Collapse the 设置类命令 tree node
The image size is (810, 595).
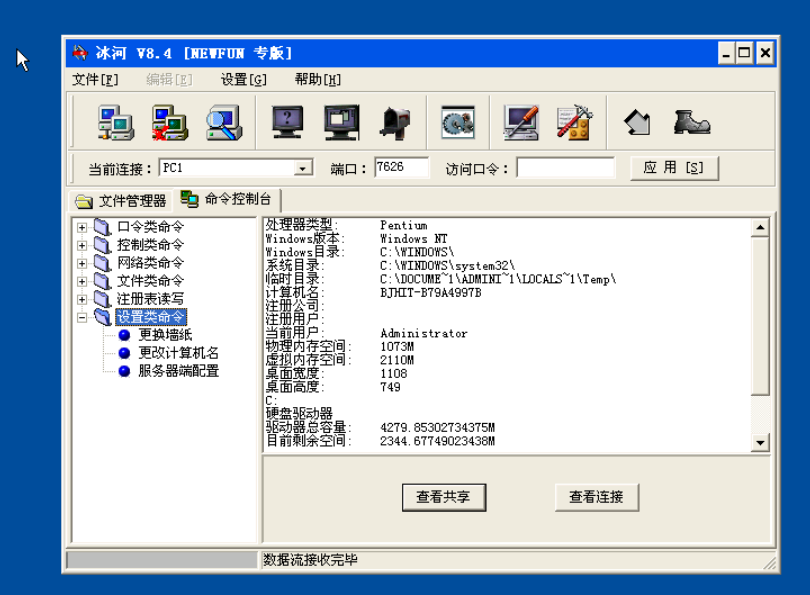point(82,318)
